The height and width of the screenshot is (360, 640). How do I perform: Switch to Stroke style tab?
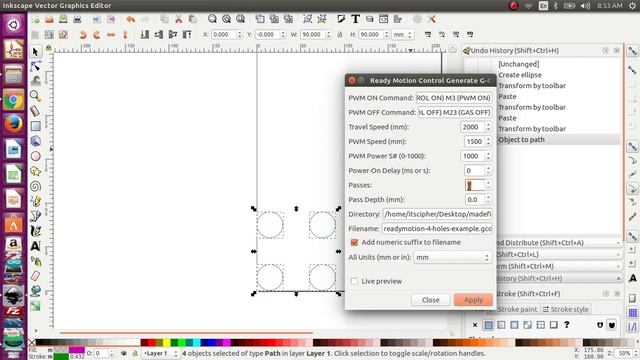[566, 309]
